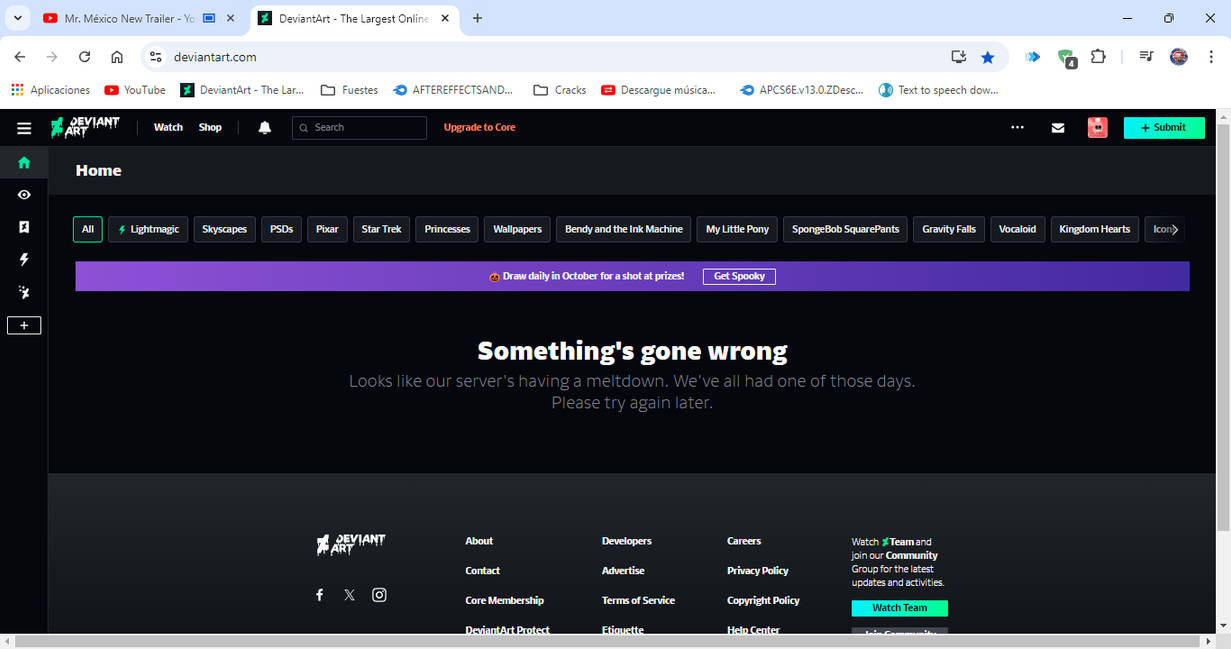This screenshot has height=649, width=1231.
Task: Click the plus box in the sidebar
Action: click(x=24, y=325)
